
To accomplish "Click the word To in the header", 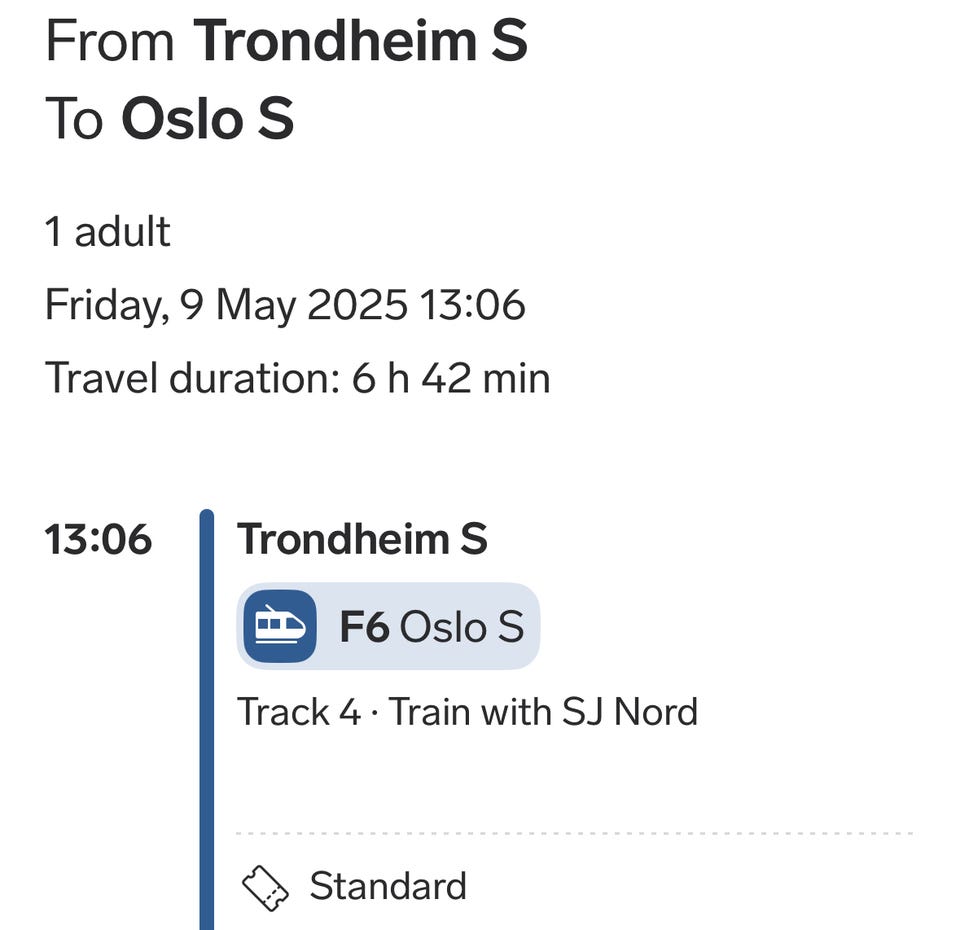I will (x=74, y=119).
